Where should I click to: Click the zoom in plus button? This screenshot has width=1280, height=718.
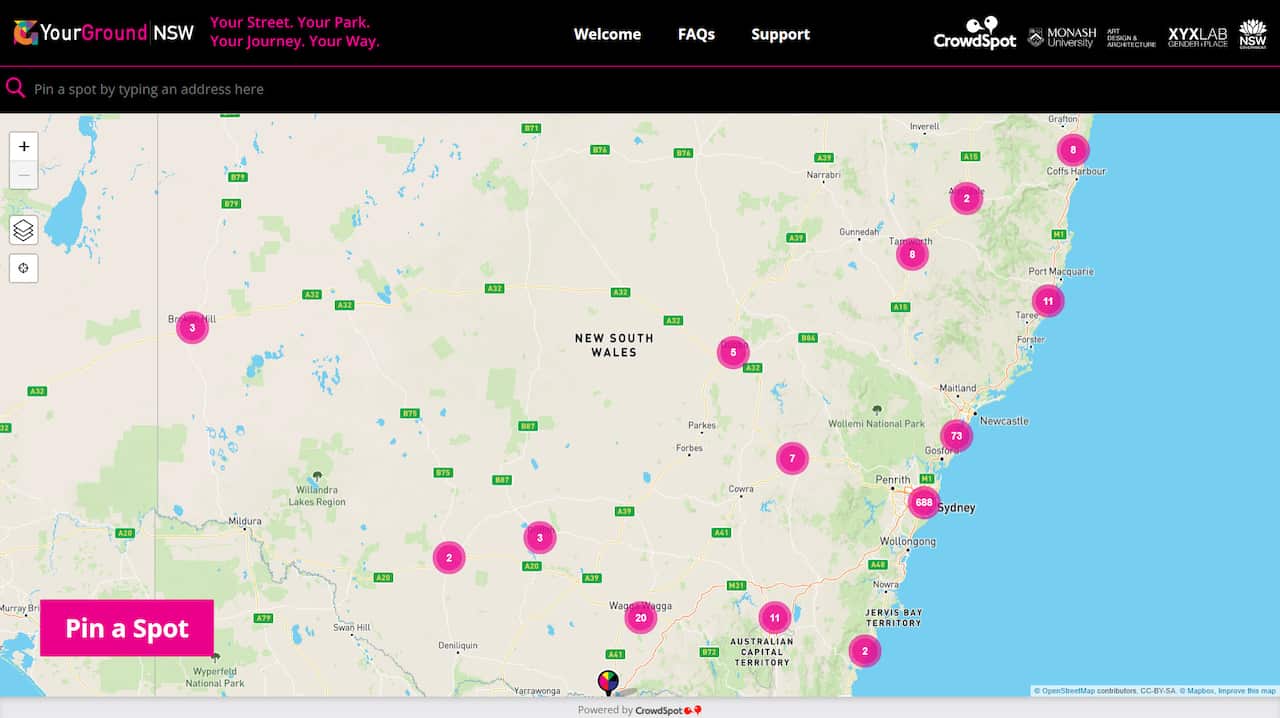coord(24,146)
